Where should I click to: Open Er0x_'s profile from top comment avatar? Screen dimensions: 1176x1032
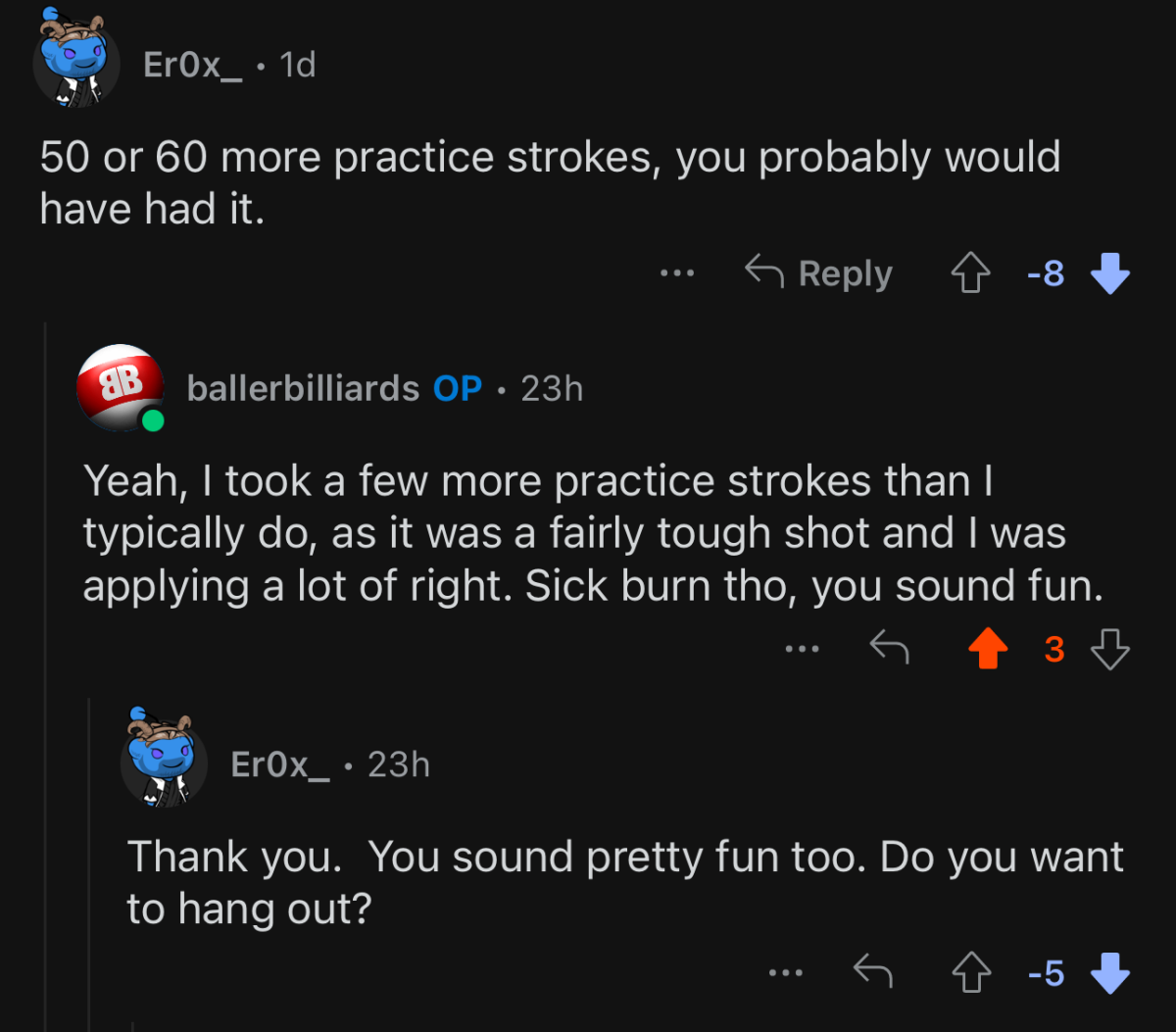click(x=76, y=63)
